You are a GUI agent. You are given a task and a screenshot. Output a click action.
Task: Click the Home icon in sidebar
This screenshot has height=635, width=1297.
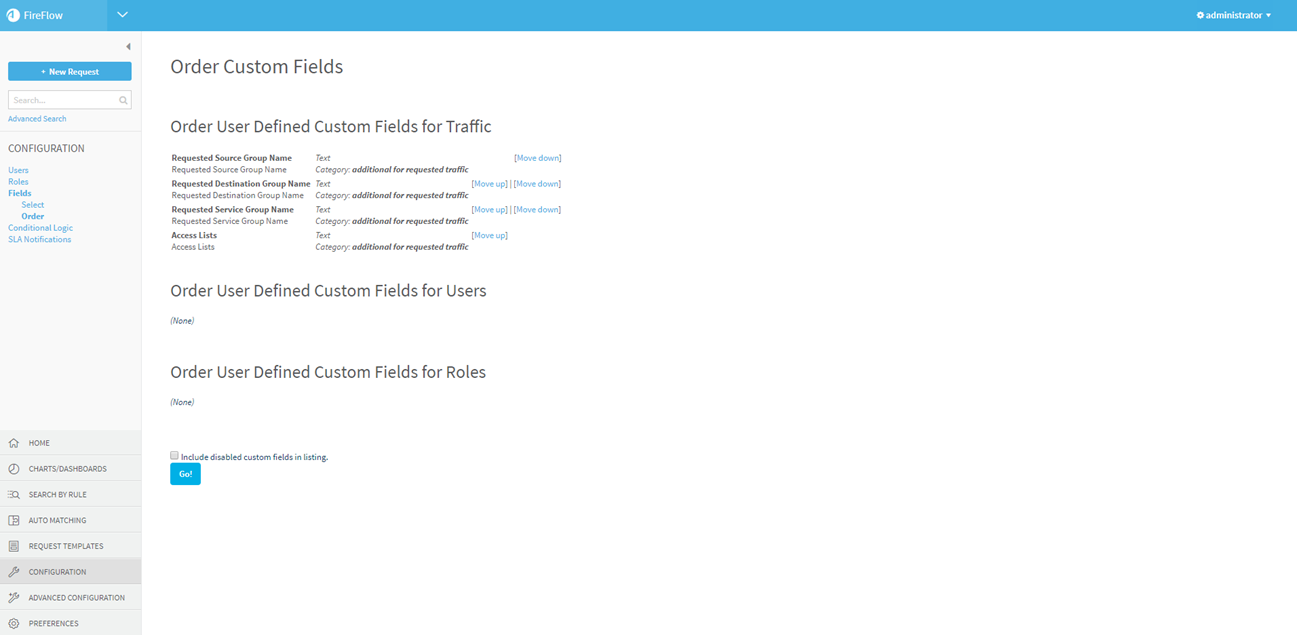tap(14, 443)
